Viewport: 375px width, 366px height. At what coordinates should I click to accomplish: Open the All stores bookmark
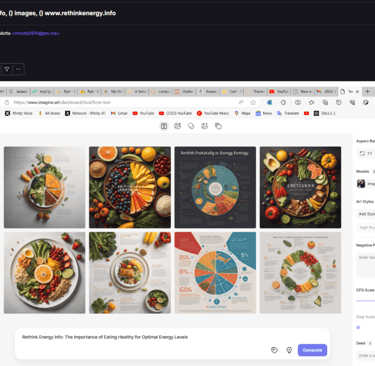[49, 113]
